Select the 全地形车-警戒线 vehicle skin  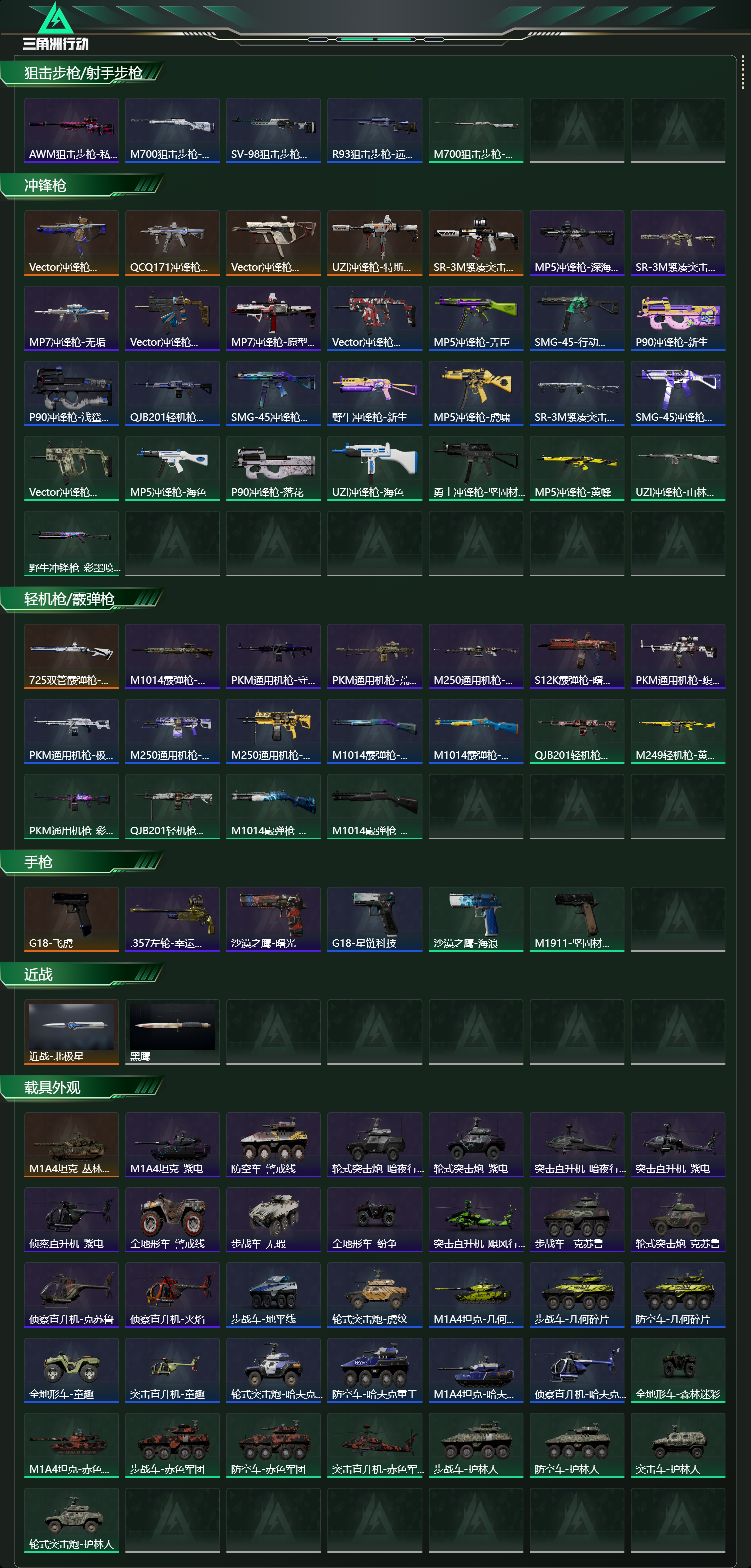point(172,1220)
